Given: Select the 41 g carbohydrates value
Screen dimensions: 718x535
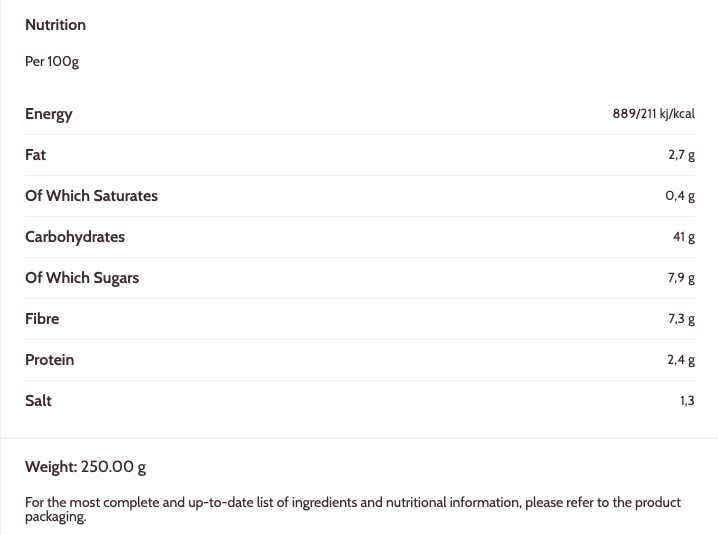Looking at the screenshot, I should point(684,237).
